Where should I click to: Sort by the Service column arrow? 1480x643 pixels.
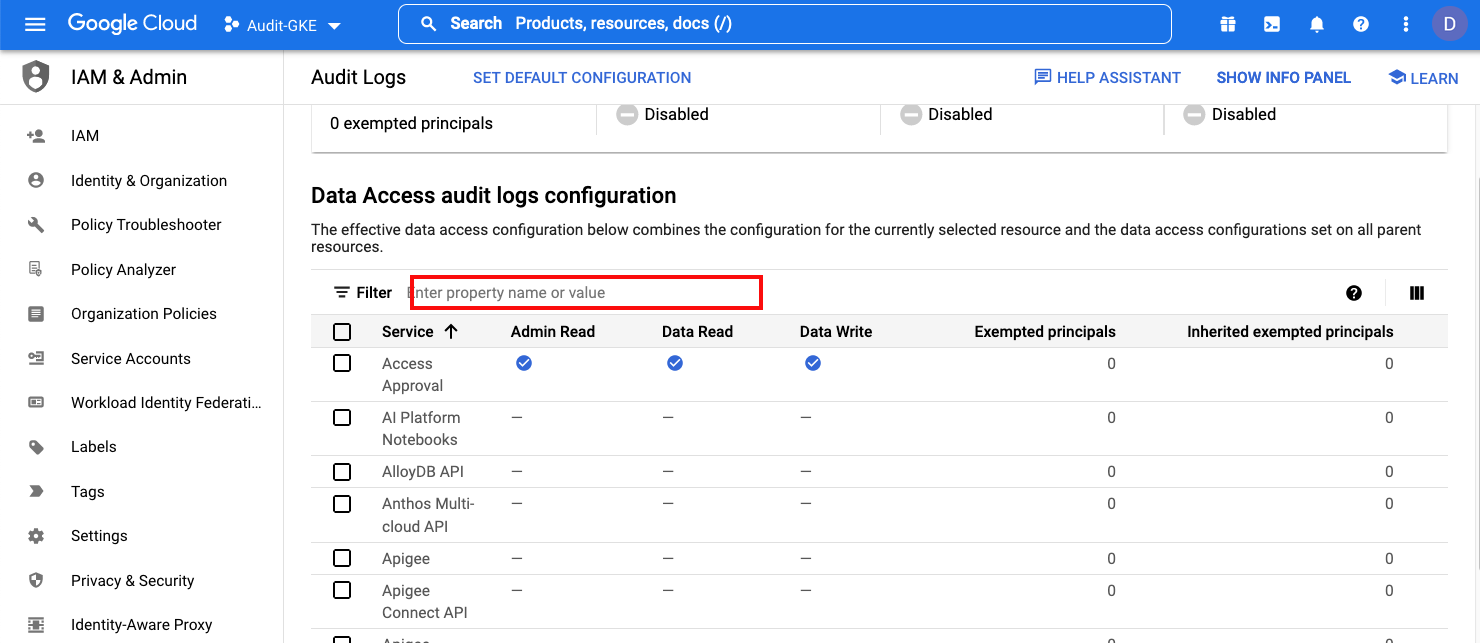451,332
